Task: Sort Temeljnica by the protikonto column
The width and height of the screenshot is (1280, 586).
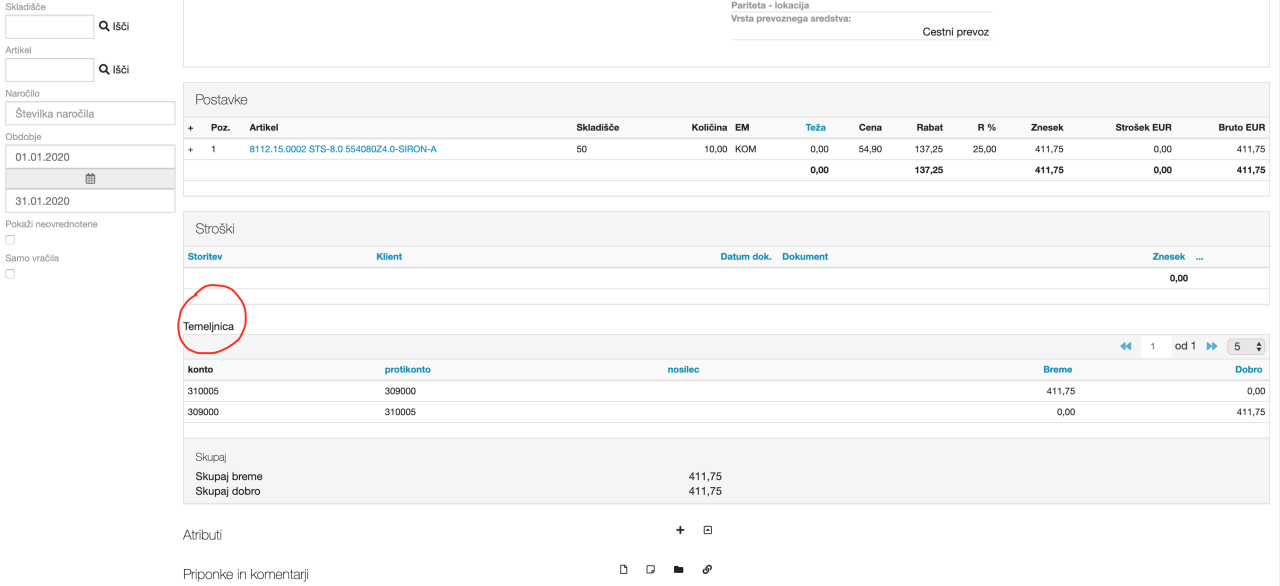Action: [x=407, y=369]
